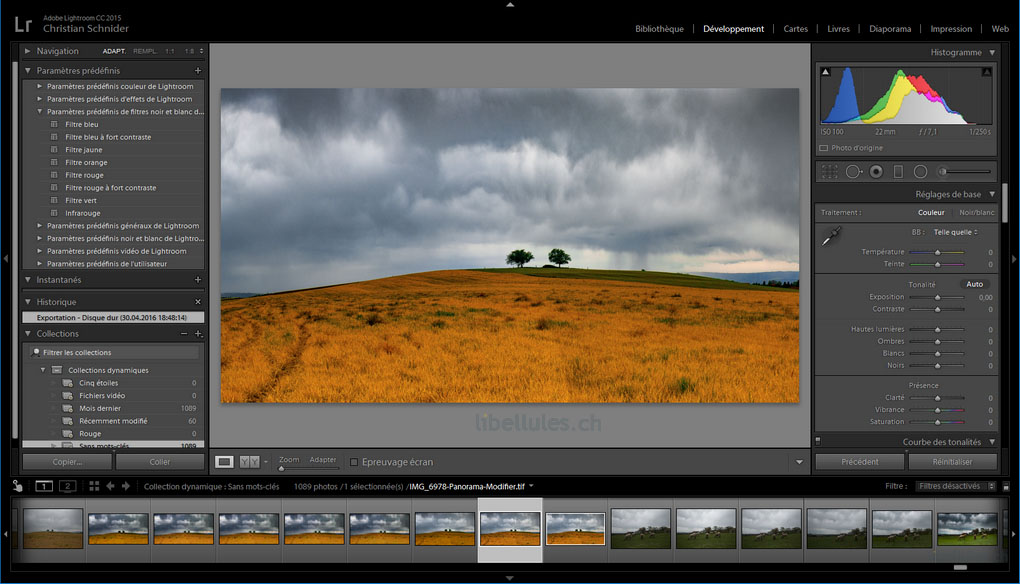Remove collection with the minus icon
Screen dimensions: 1020x584
pos(184,334)
